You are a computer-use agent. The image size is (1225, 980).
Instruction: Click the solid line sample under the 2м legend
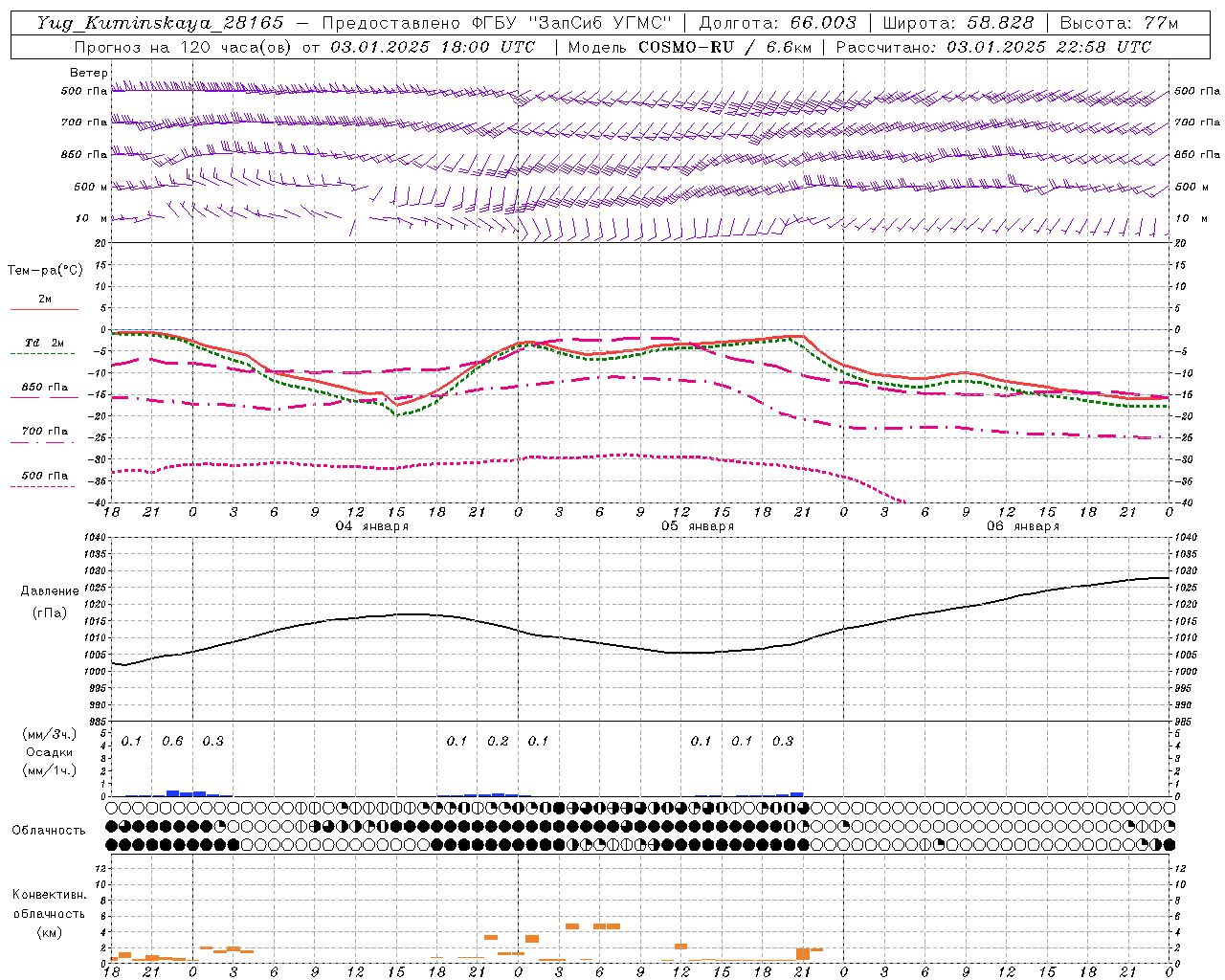(44, 310)
